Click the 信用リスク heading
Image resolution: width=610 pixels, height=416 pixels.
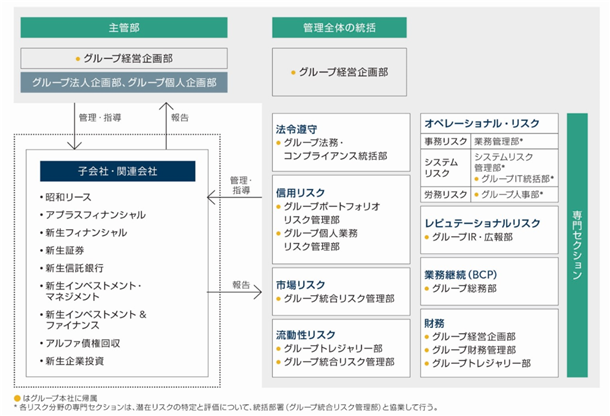pos(300,193)
